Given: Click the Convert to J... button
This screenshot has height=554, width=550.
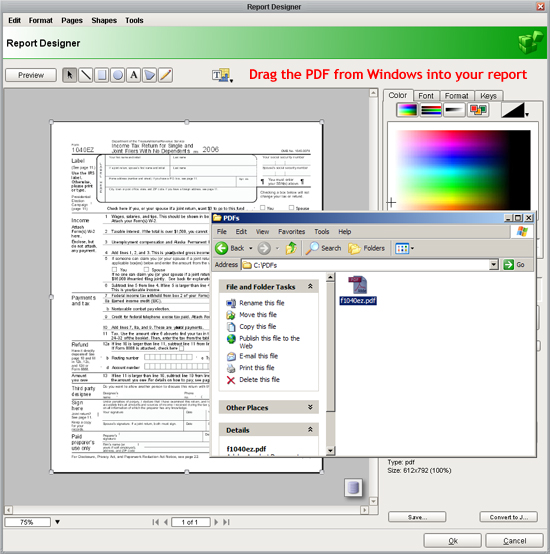Looking at the screenshot, I should [x=508, y=517].
